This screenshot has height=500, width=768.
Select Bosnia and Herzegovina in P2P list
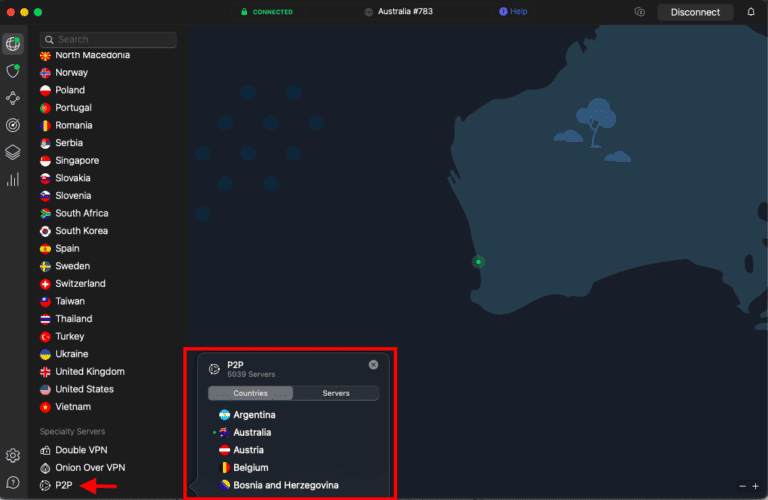coord(286,485)
